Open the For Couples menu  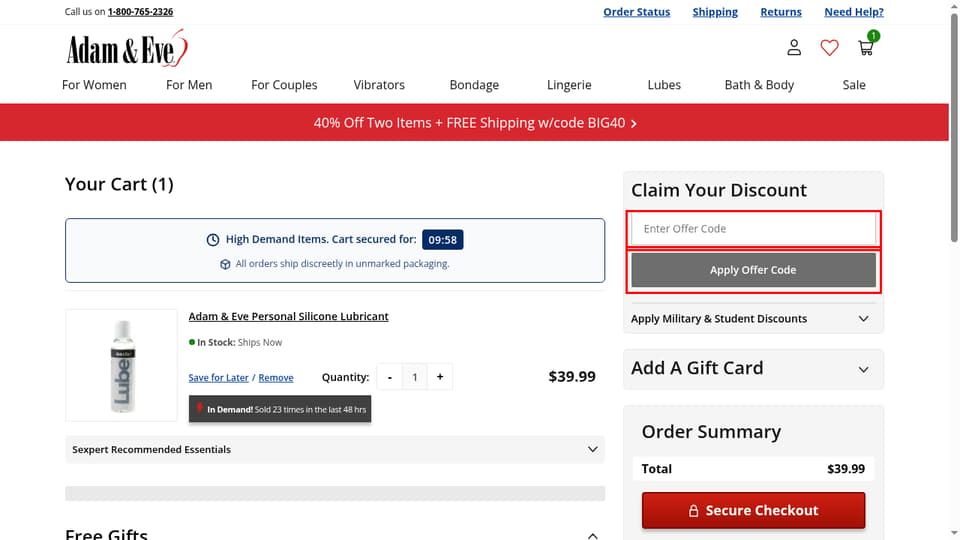click(284, 85)
